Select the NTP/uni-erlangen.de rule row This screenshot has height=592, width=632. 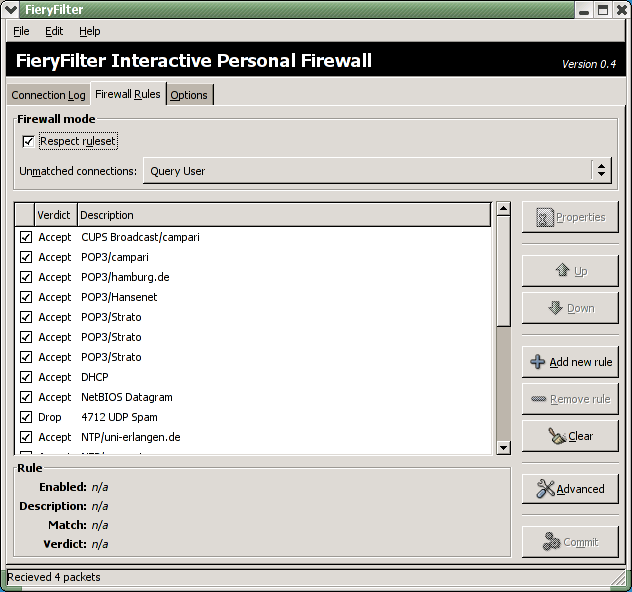pyautogui.click(x=253, y=437)
